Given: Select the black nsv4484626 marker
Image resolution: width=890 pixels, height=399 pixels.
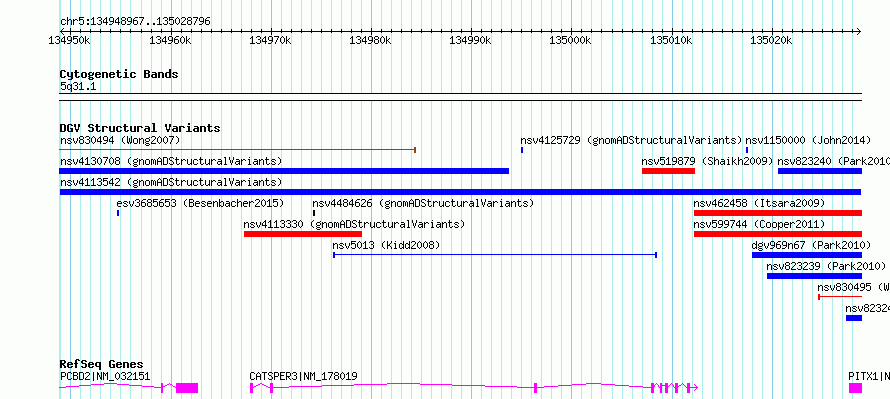Looking at the screenshot, I should (313, 213).
